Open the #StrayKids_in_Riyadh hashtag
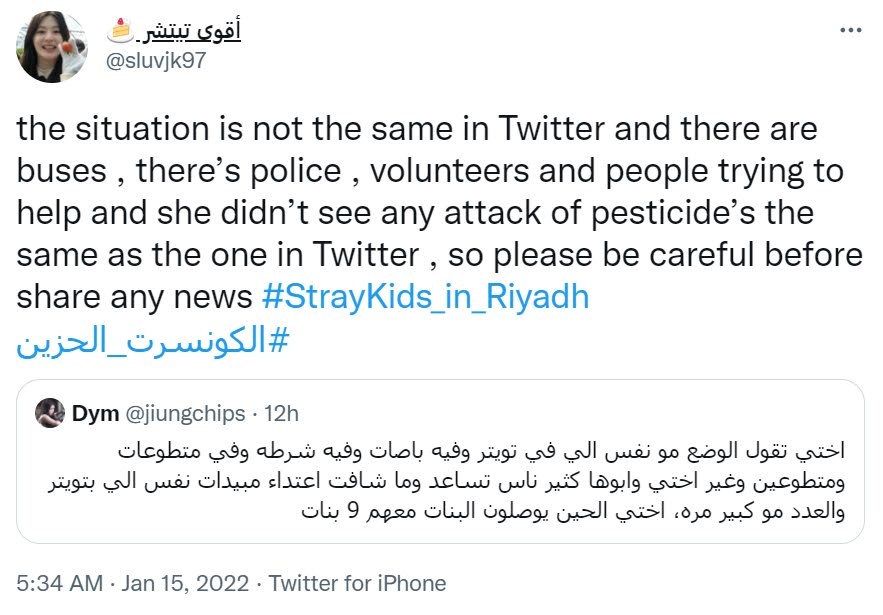Image resolution: width=883 pixels, height=615 pixels. point(425,298)
